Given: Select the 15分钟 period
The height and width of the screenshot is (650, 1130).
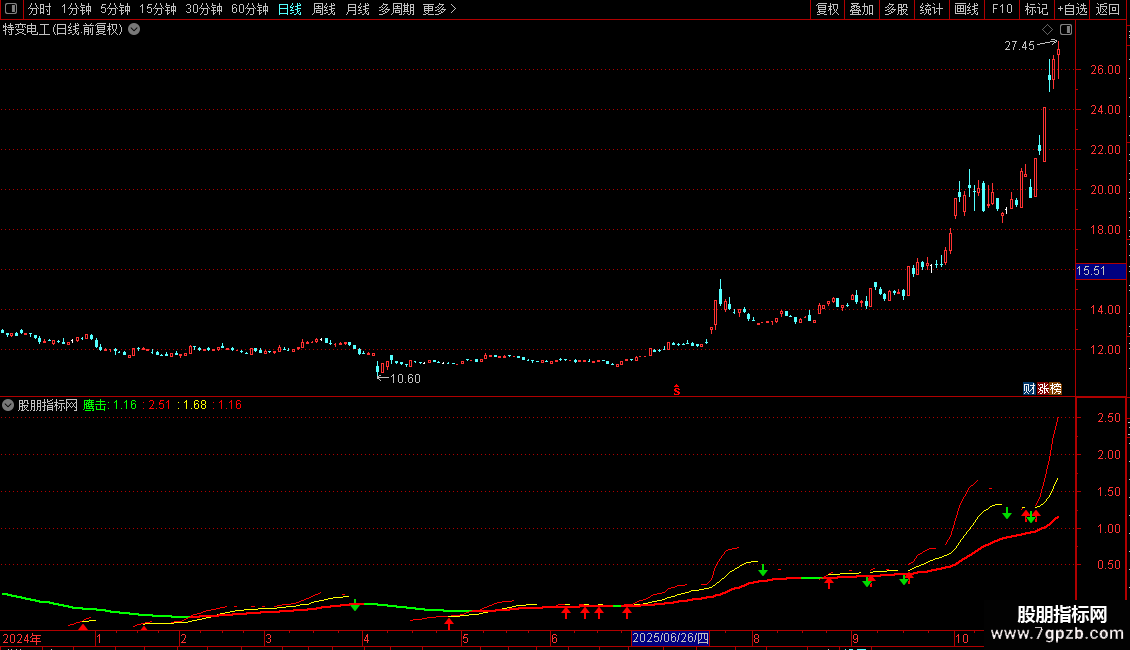Looking at the screenshot, I should [157, 9].
